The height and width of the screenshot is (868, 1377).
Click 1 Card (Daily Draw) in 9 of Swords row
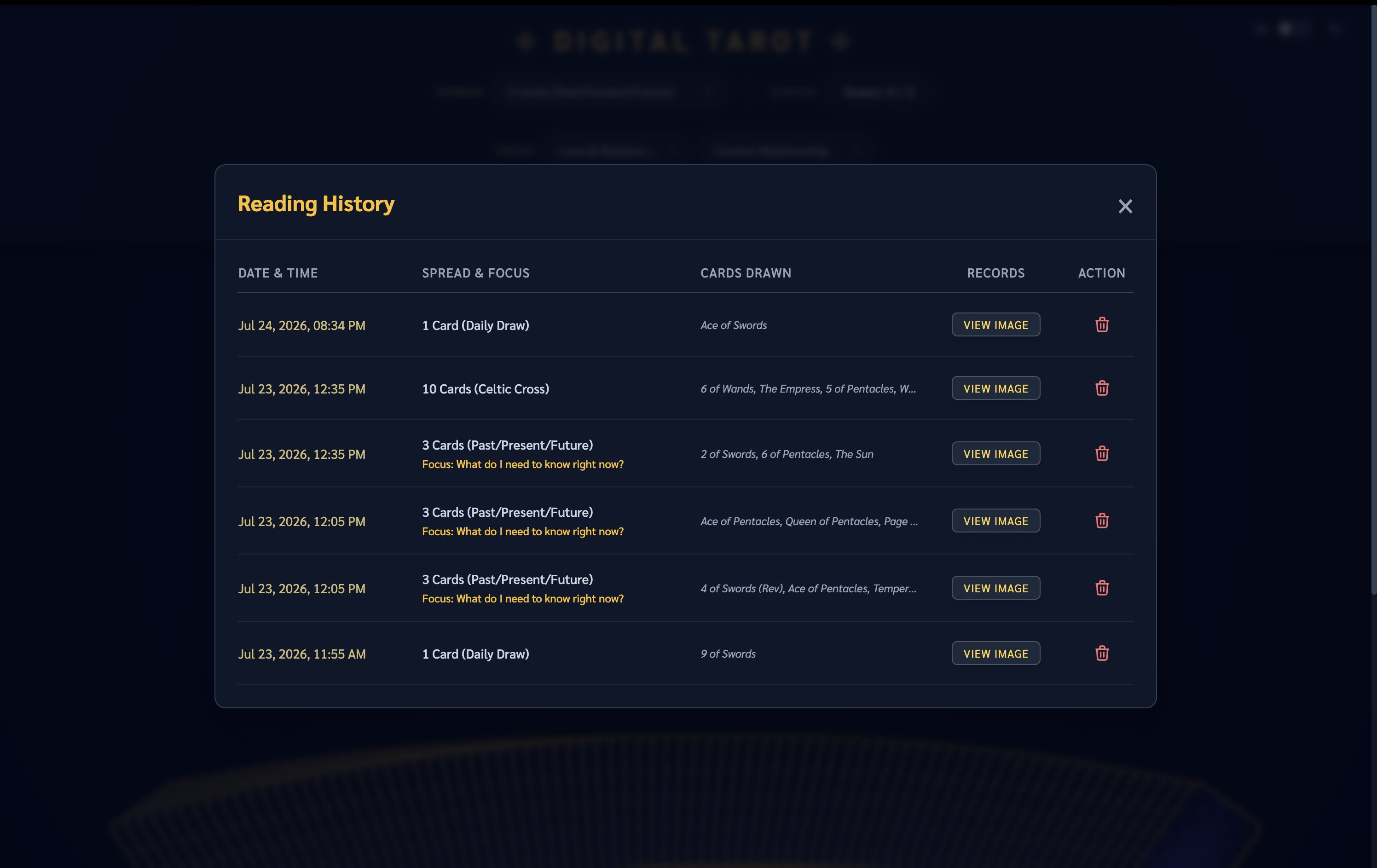coord(475,654)
